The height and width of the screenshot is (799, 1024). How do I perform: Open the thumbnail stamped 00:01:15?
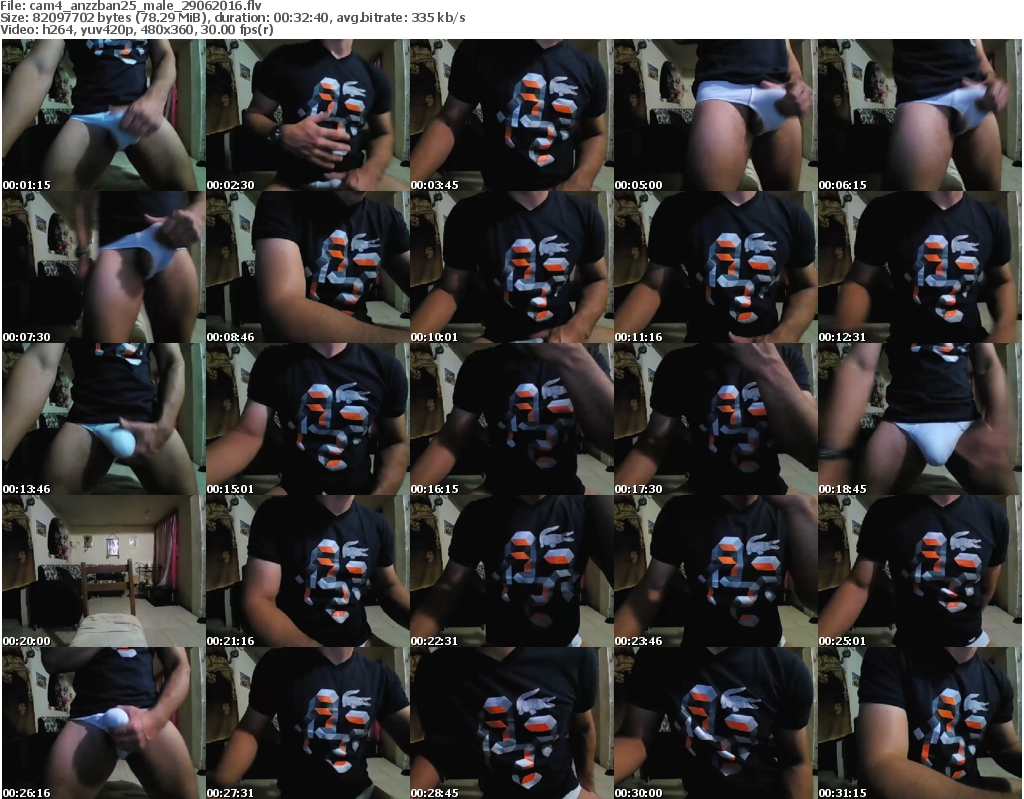click(103, 115)
